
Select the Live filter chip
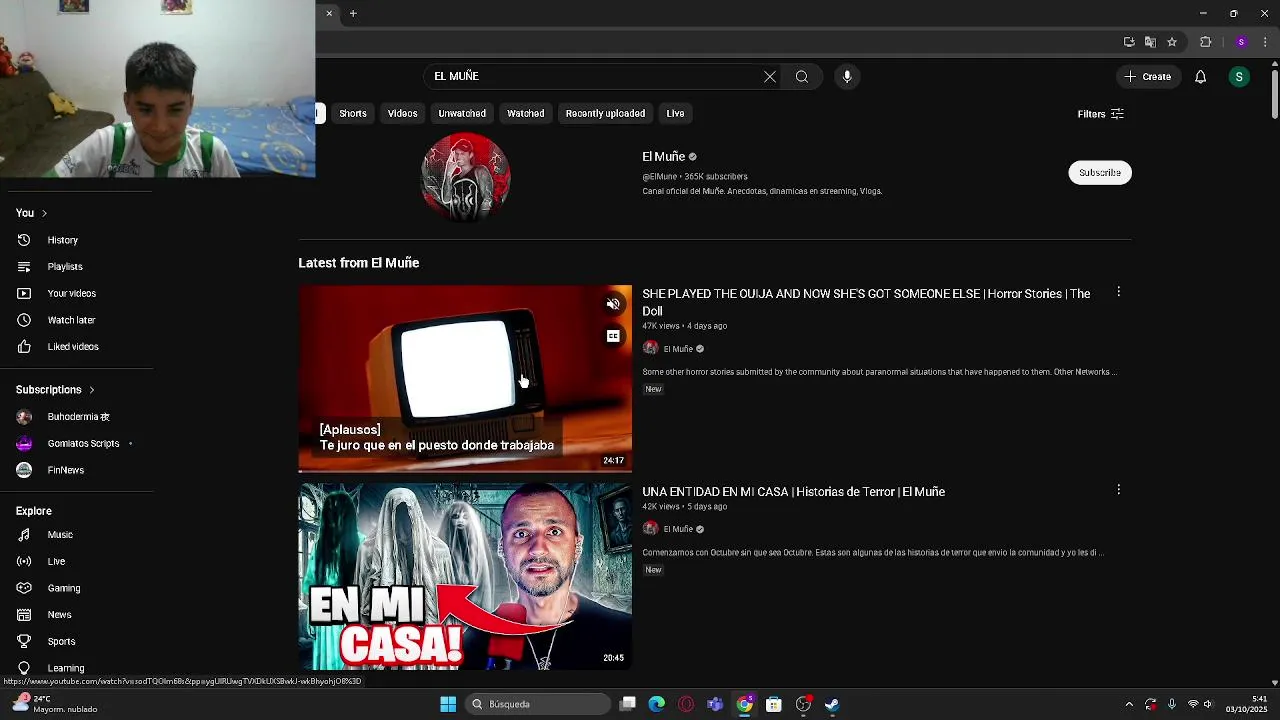point(676,114)
